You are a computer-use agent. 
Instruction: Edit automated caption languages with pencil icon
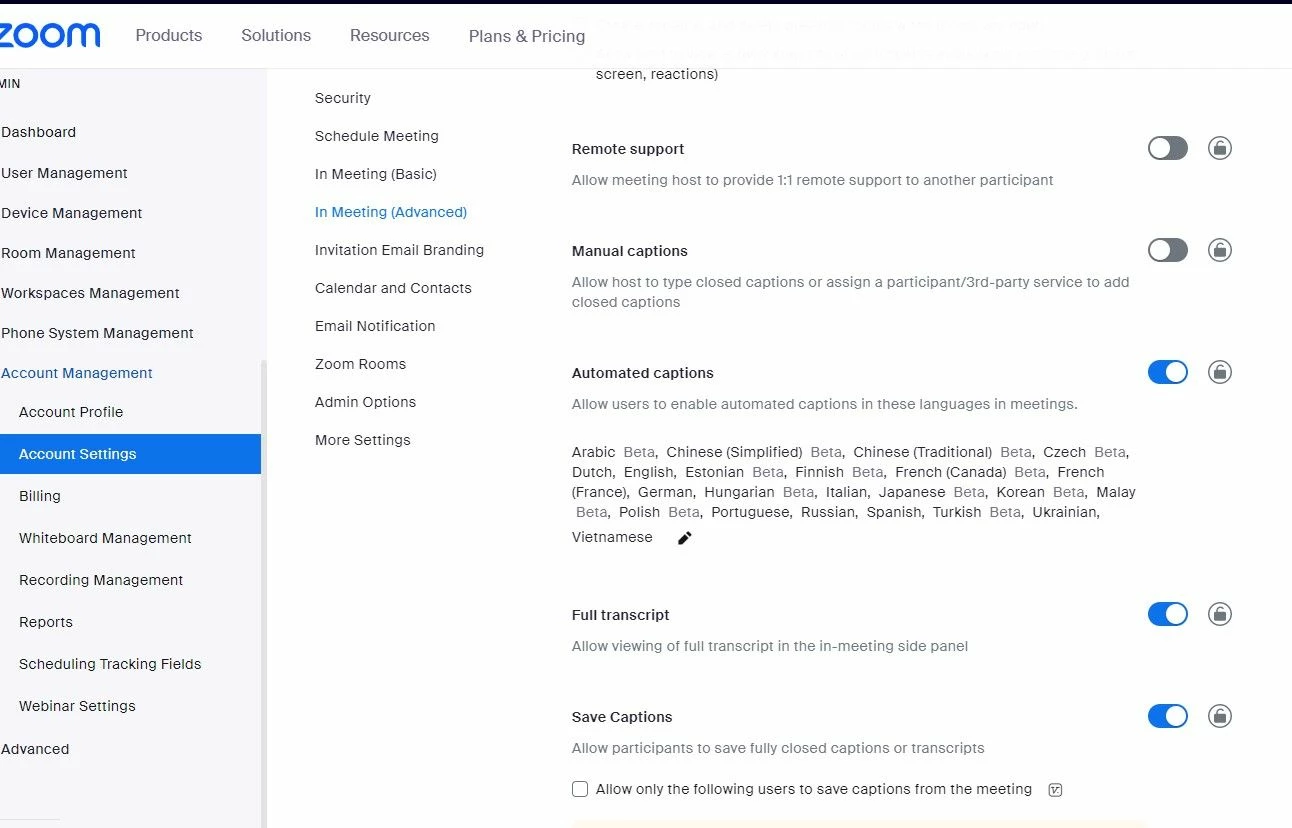click(685, 538)
